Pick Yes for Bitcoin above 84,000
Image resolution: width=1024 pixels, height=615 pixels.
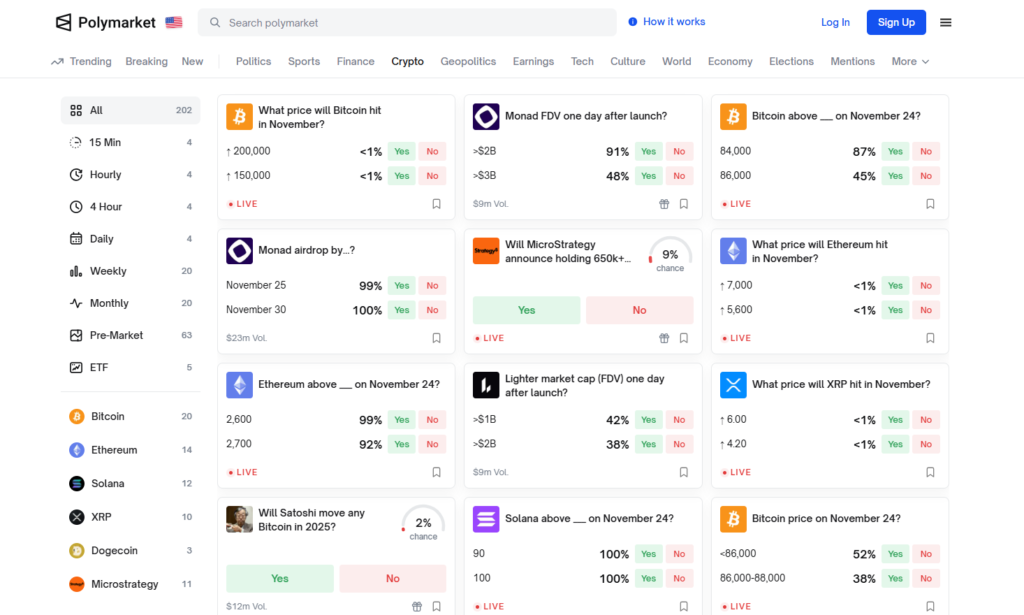(895, 152)
